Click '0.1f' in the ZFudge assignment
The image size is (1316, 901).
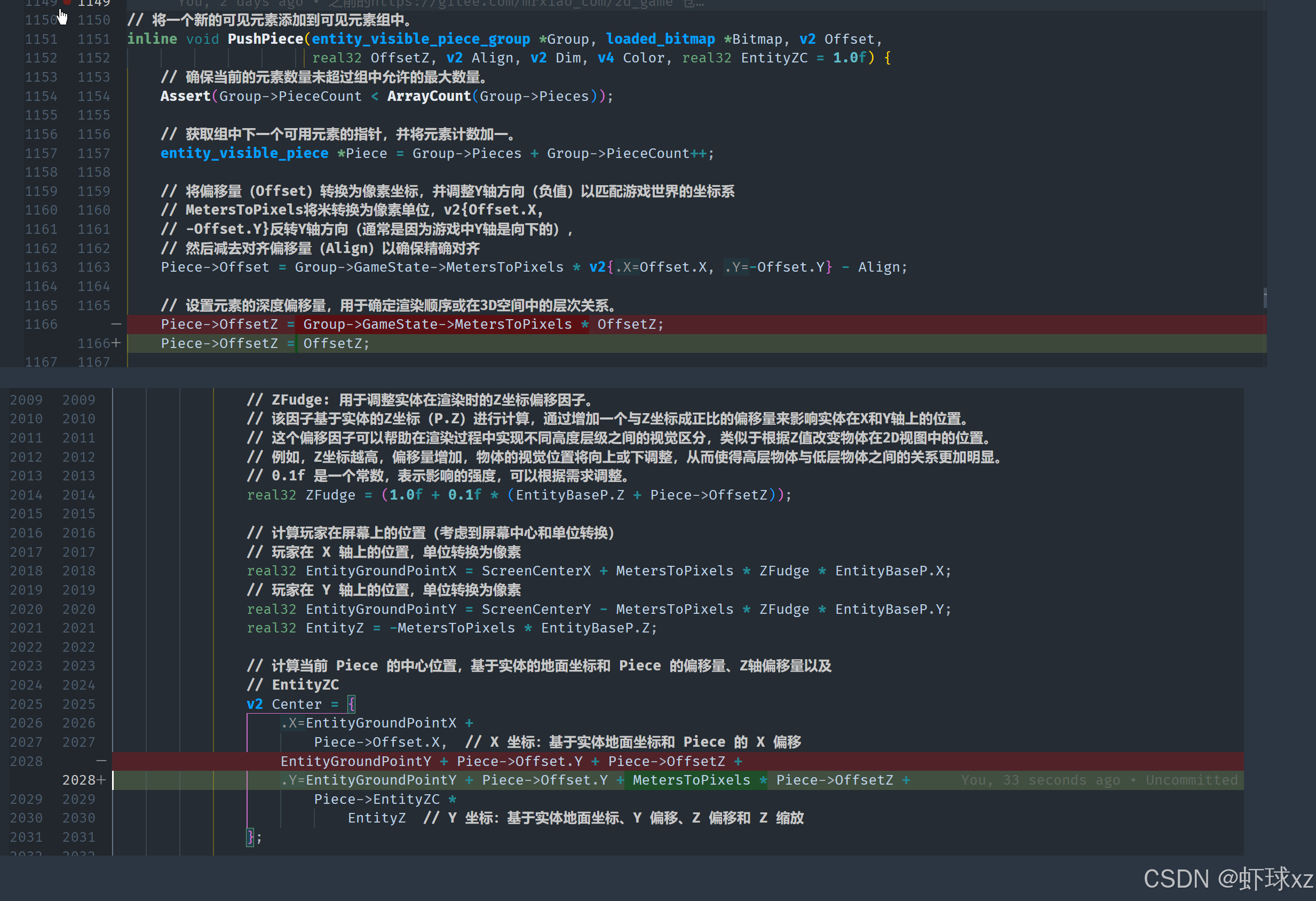(x=465, y=495)
